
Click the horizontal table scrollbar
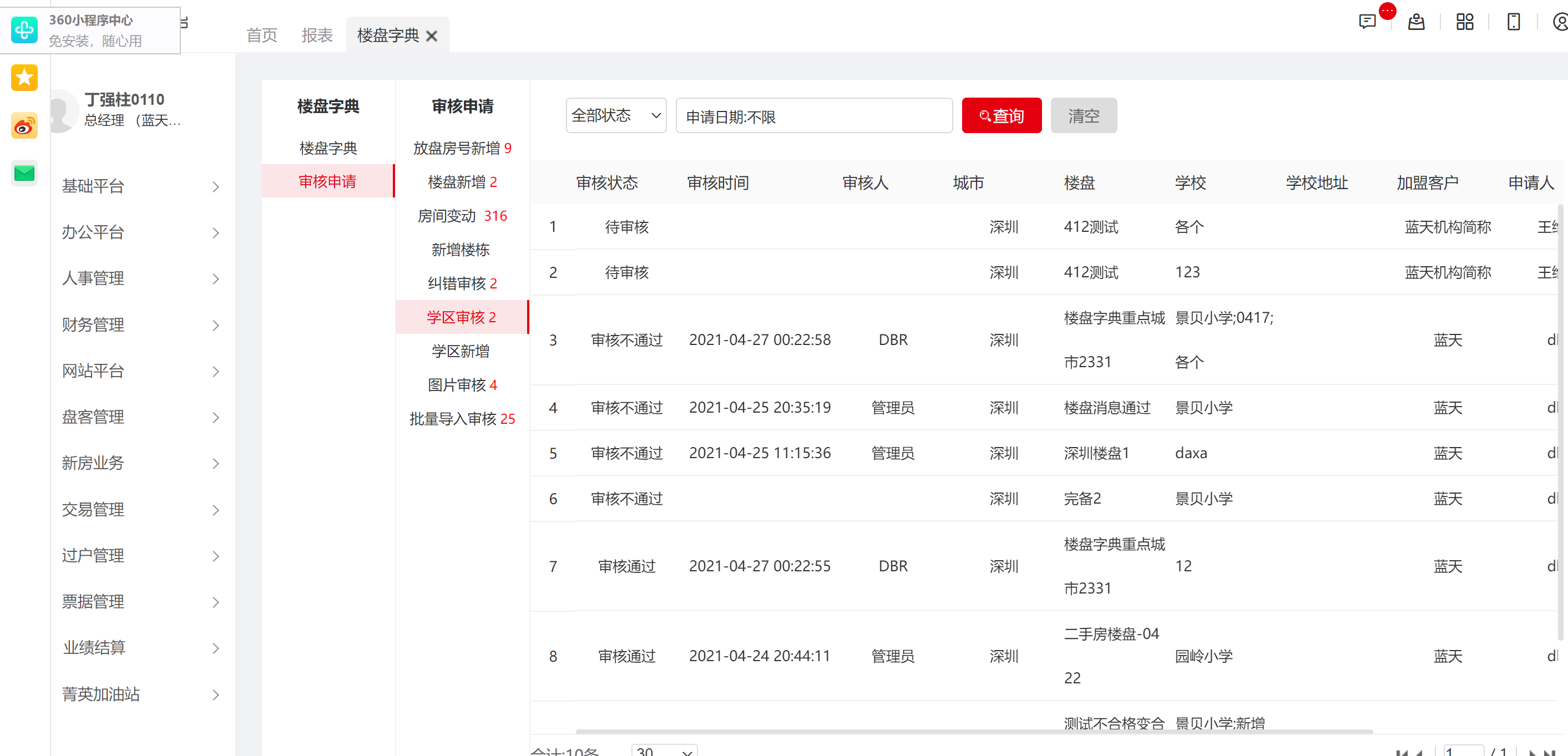tap(974, 731)
